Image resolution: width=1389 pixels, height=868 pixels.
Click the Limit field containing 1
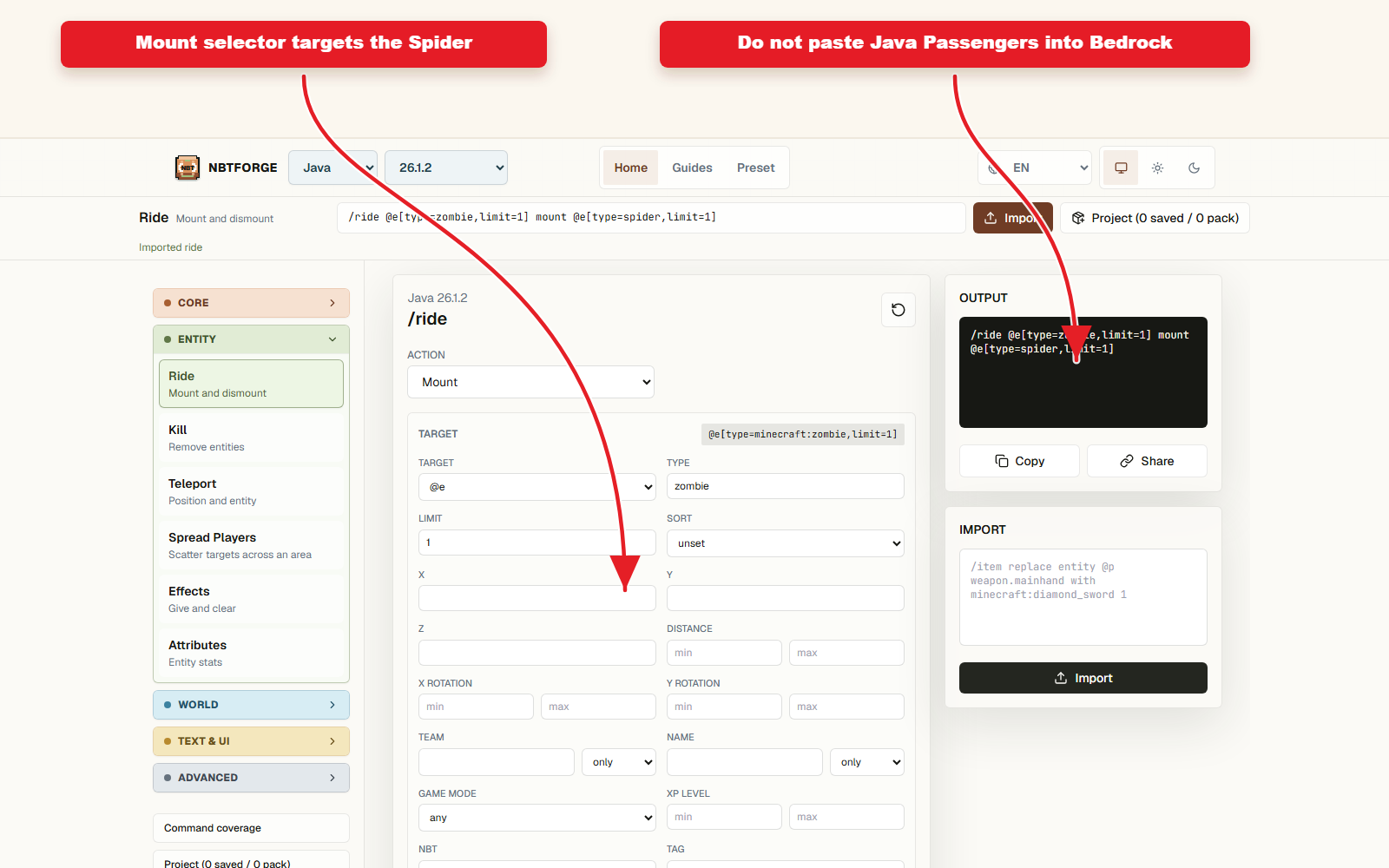pyautogui.click(x=537, y=542)
